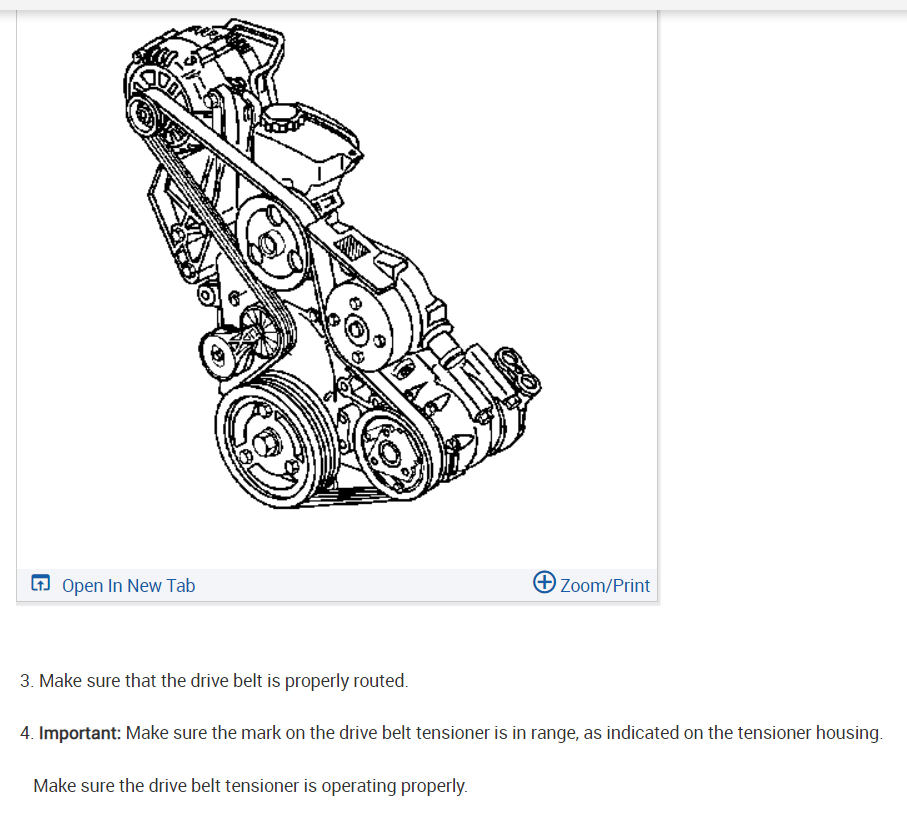The width and height of the screenshot is (907, 818).
Task: Click 'as indicated on the tensioner housing' text
Action: click(732, 733)
